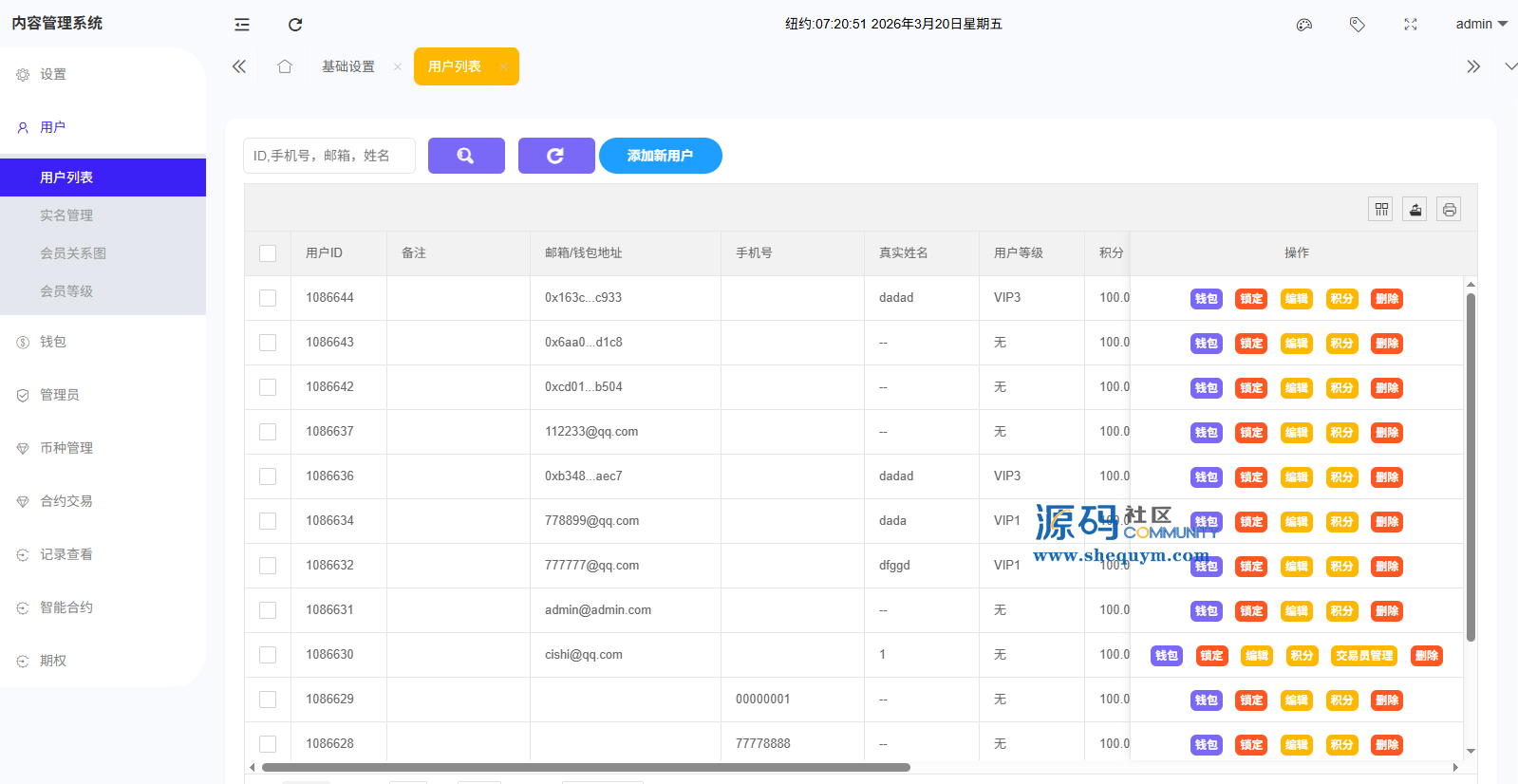Go to home tab icon

tap(285, 66)
